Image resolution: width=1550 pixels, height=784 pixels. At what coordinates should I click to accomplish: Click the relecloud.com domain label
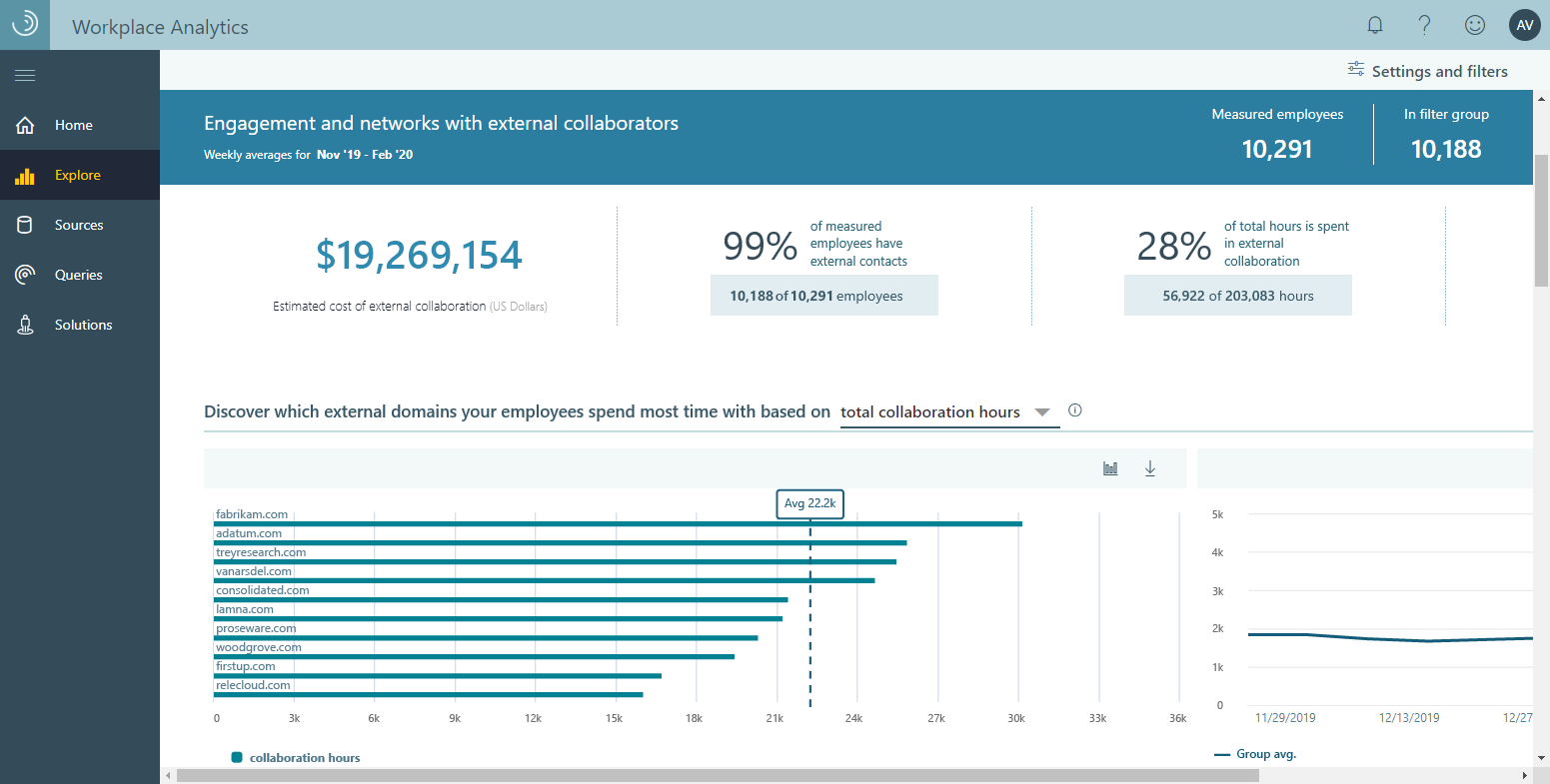(x=253, y=685)
